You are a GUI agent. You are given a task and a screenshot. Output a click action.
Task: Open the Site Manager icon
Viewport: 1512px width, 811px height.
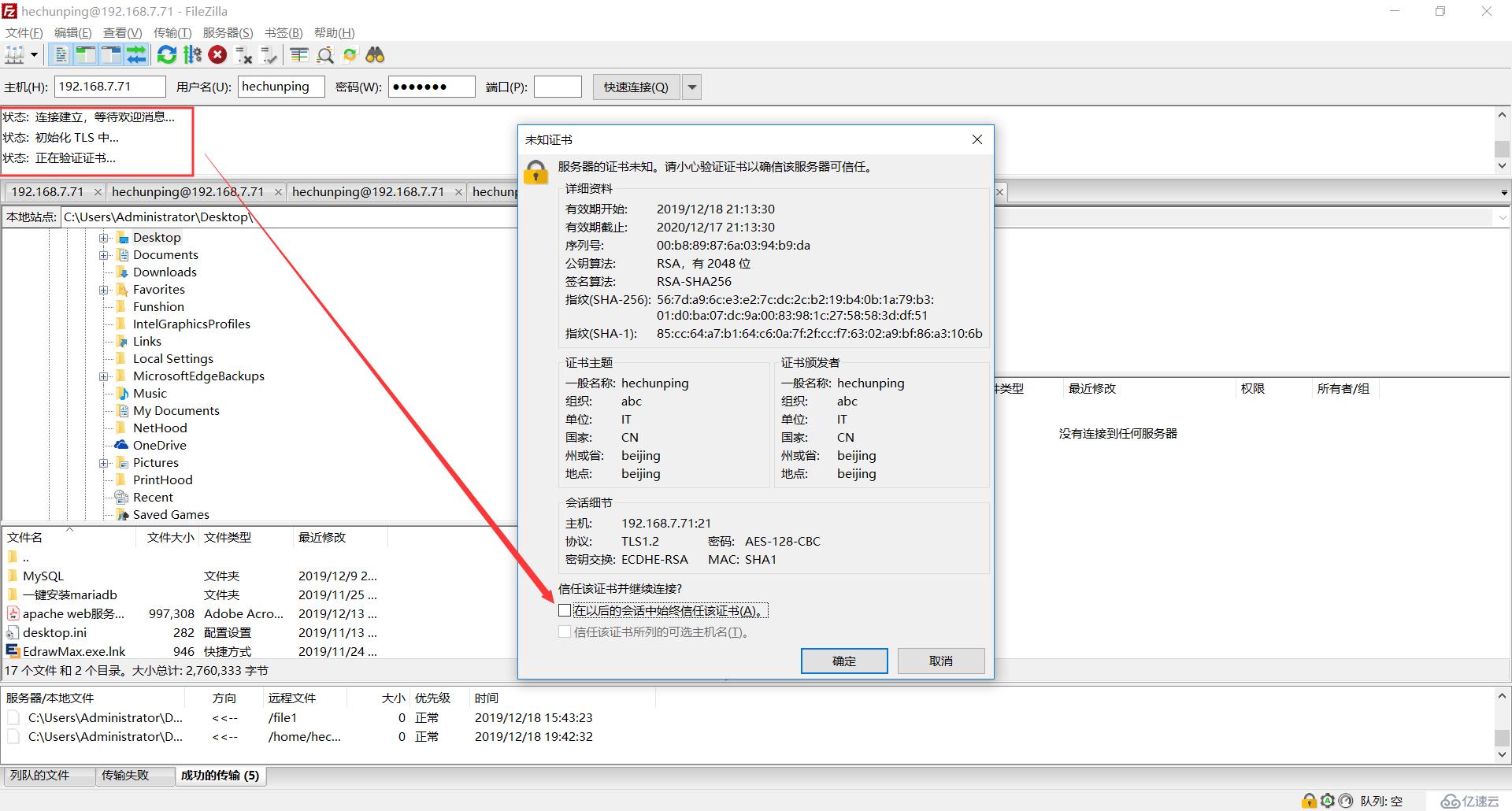[x=14, y=55]
